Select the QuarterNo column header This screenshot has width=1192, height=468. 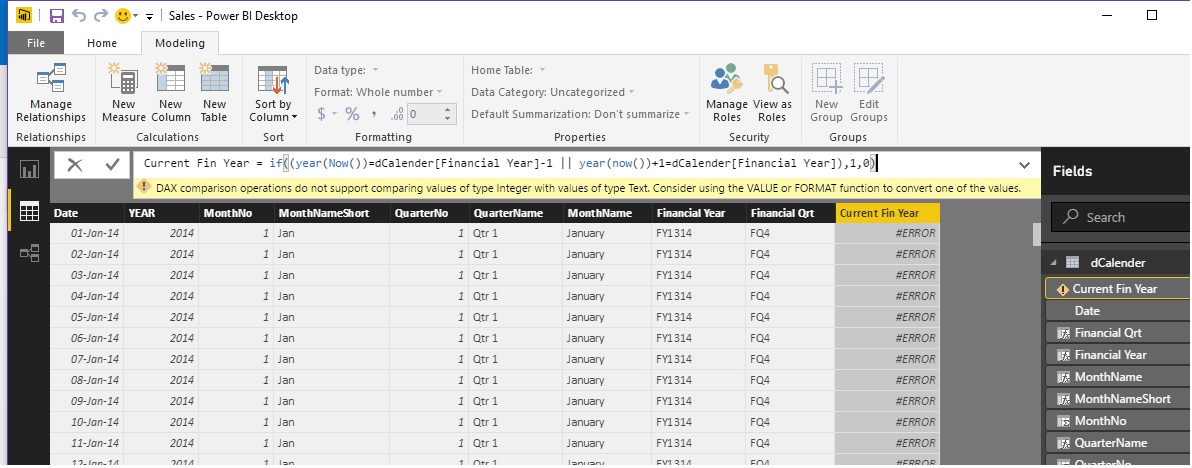429,213
